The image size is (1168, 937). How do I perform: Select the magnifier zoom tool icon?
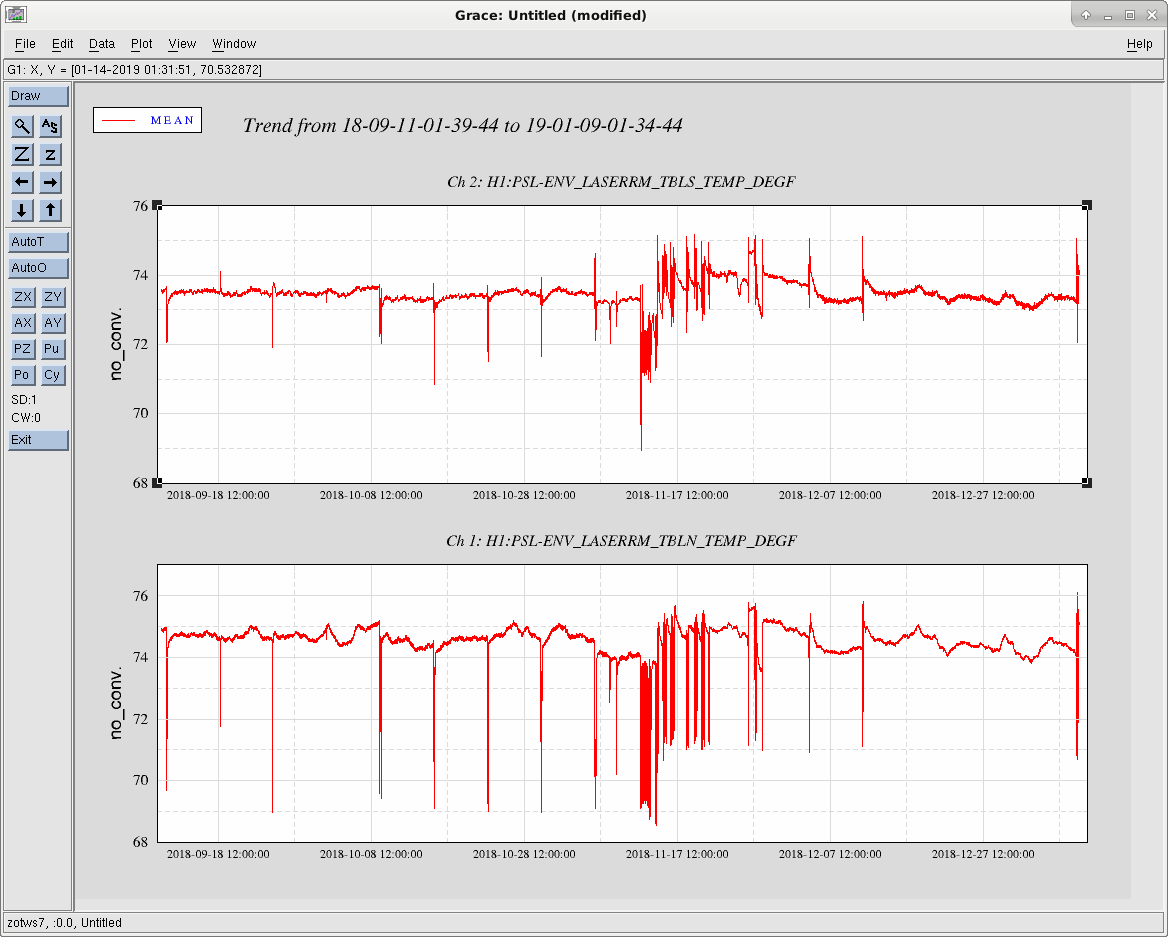pyautogui.click(x=22, y=126)
